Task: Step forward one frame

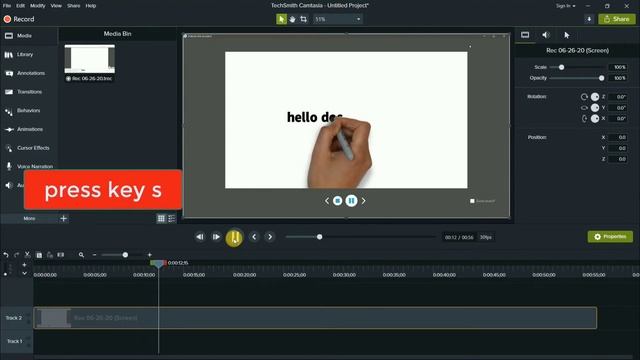Action: coord(216,237)
